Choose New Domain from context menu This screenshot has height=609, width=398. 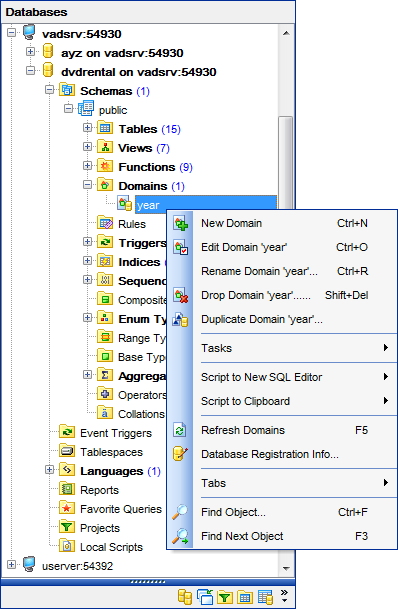[282, 223]
